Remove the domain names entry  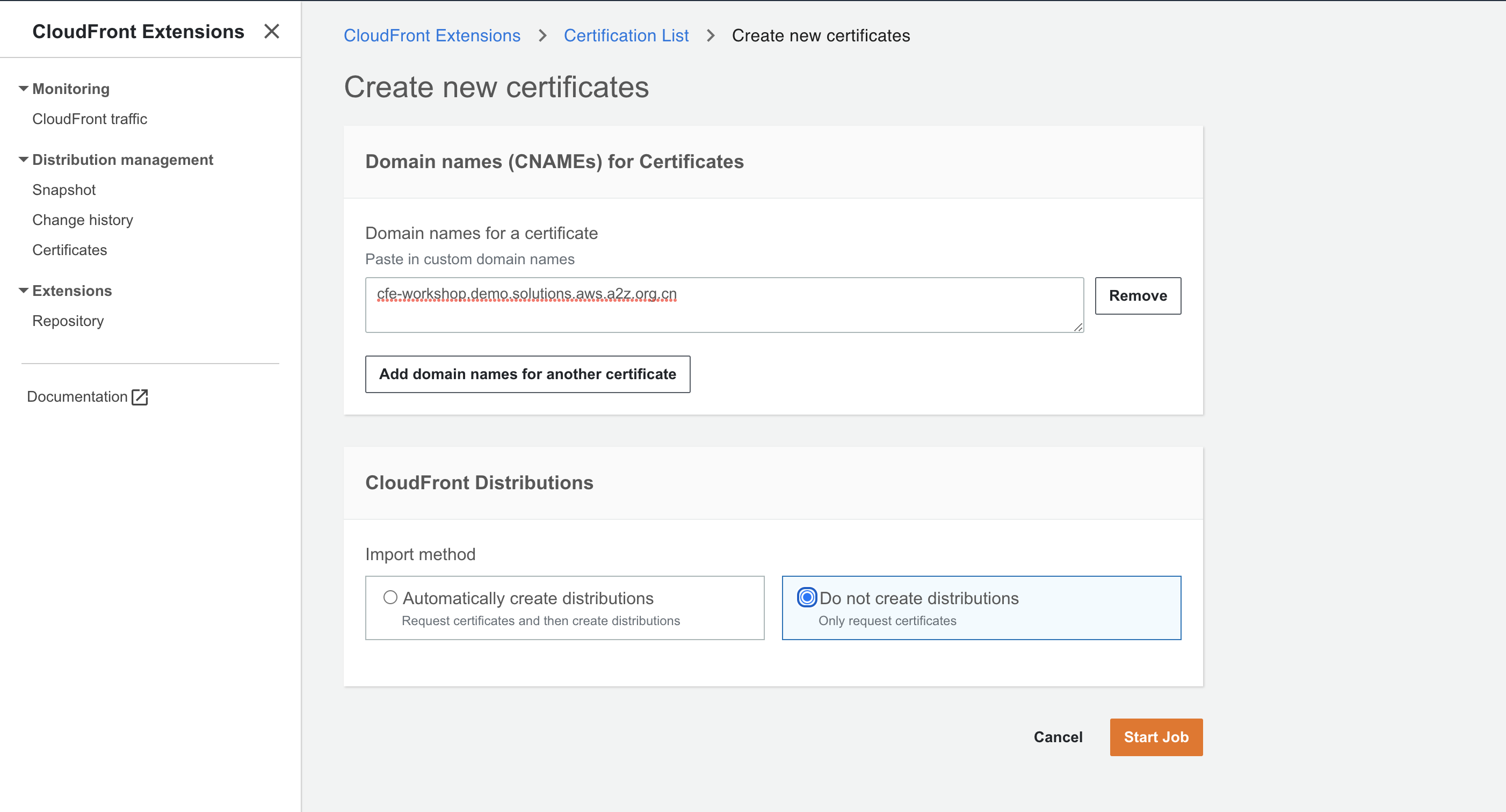click(x=1138, y=296)
